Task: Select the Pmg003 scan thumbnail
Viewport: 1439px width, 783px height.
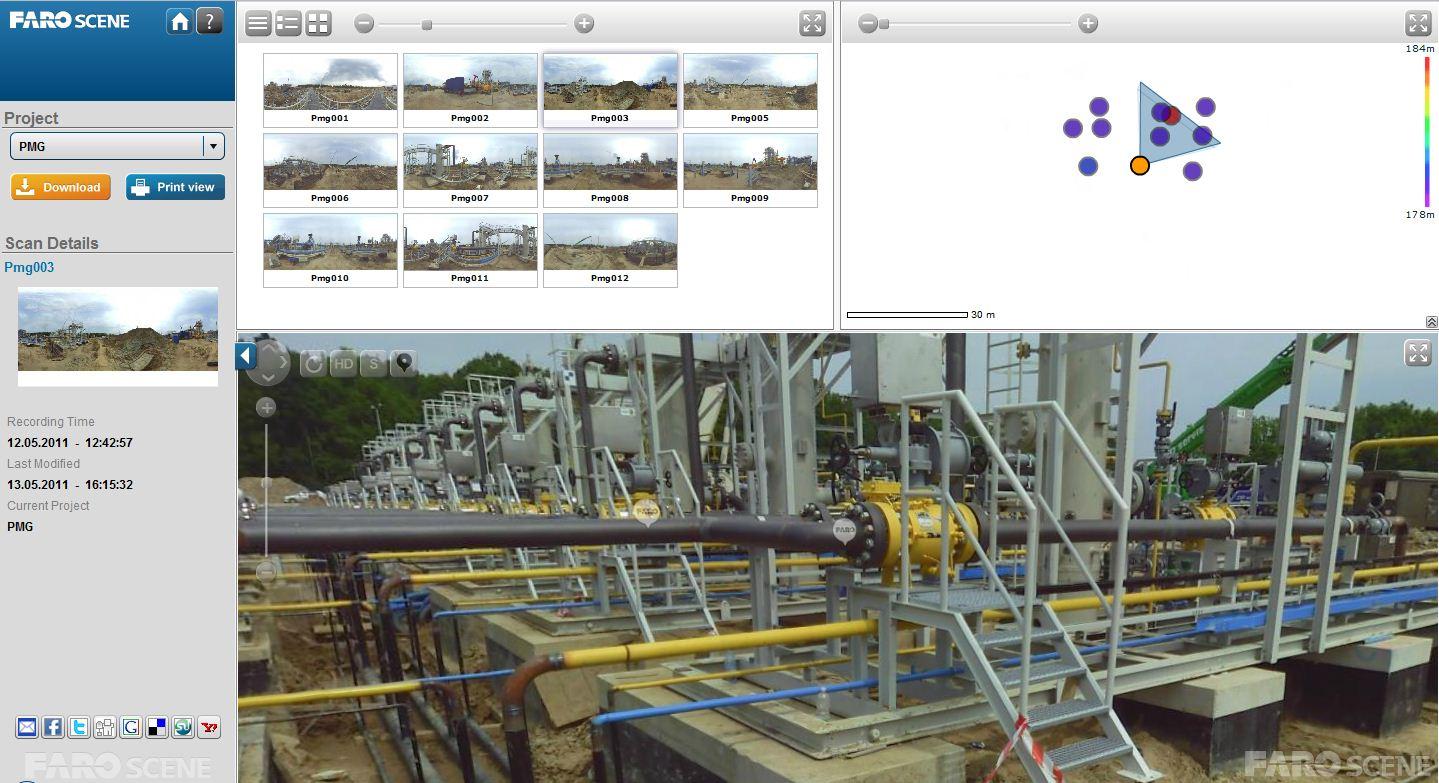Action: point(610,90)
